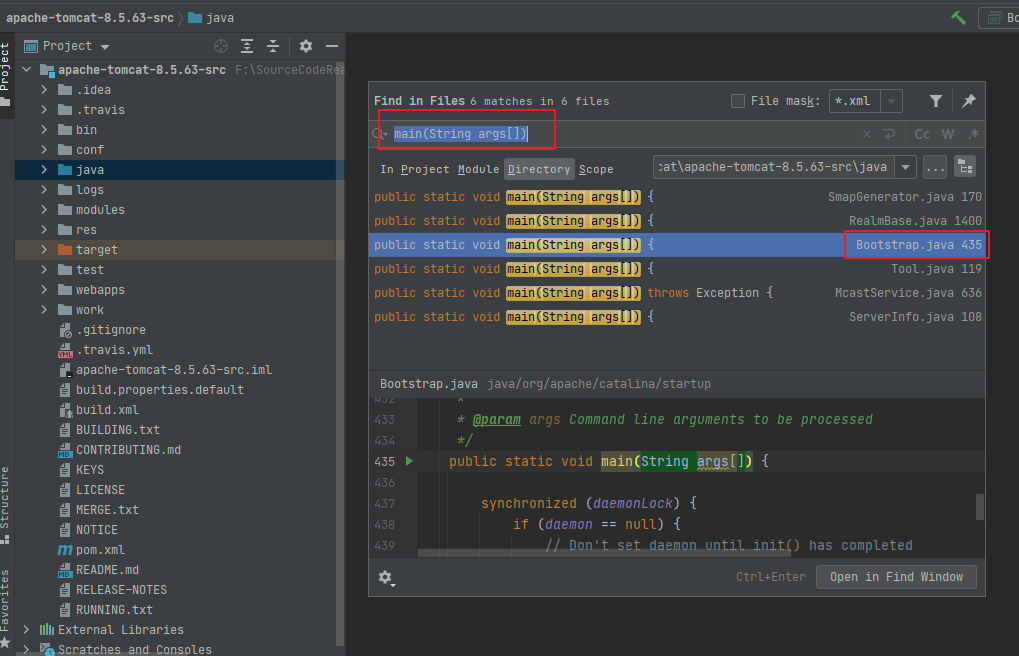The image size is (1019, 656).
Task: Open the Project side tool tab
Action: (6, 76)
